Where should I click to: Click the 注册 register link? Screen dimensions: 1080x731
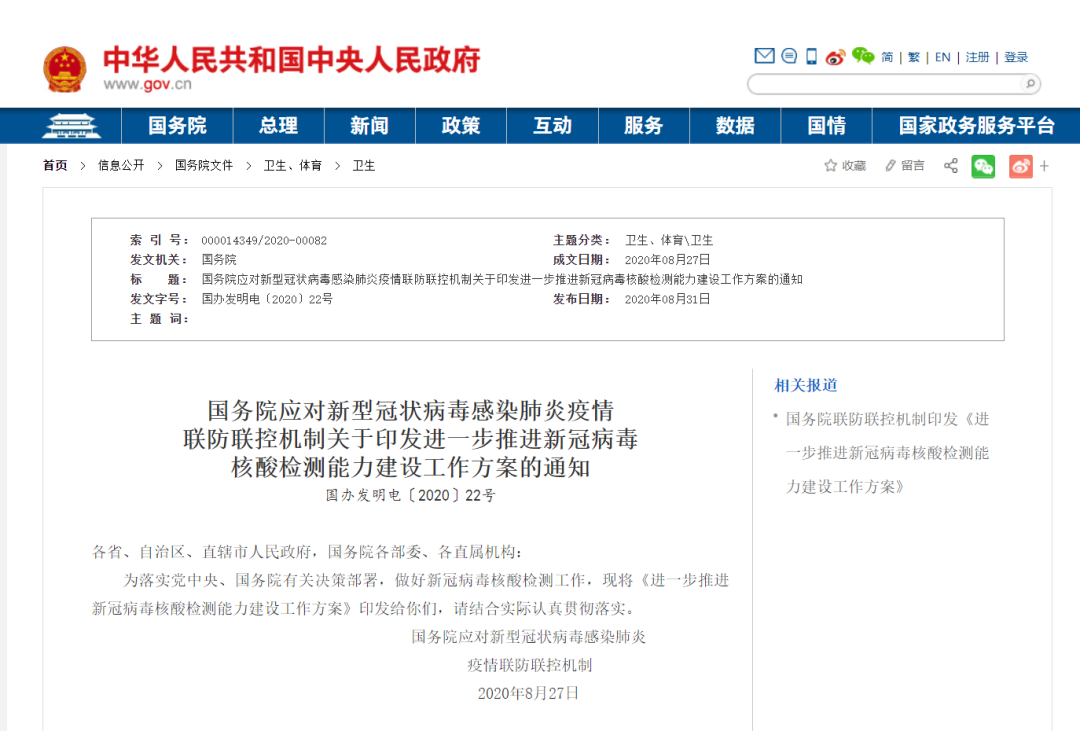coord(977,57)
